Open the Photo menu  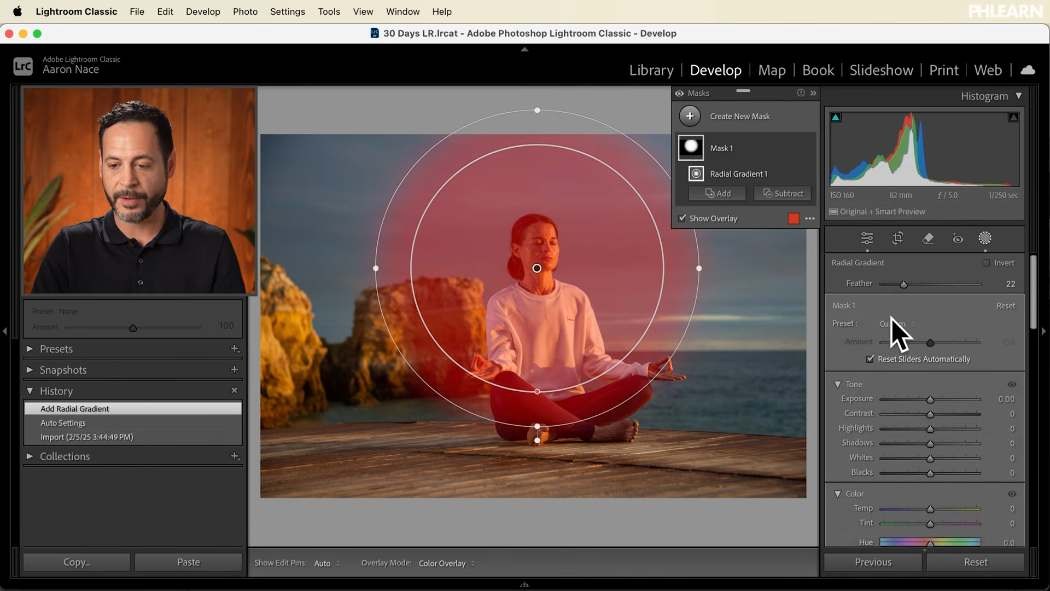pos(245,11)
